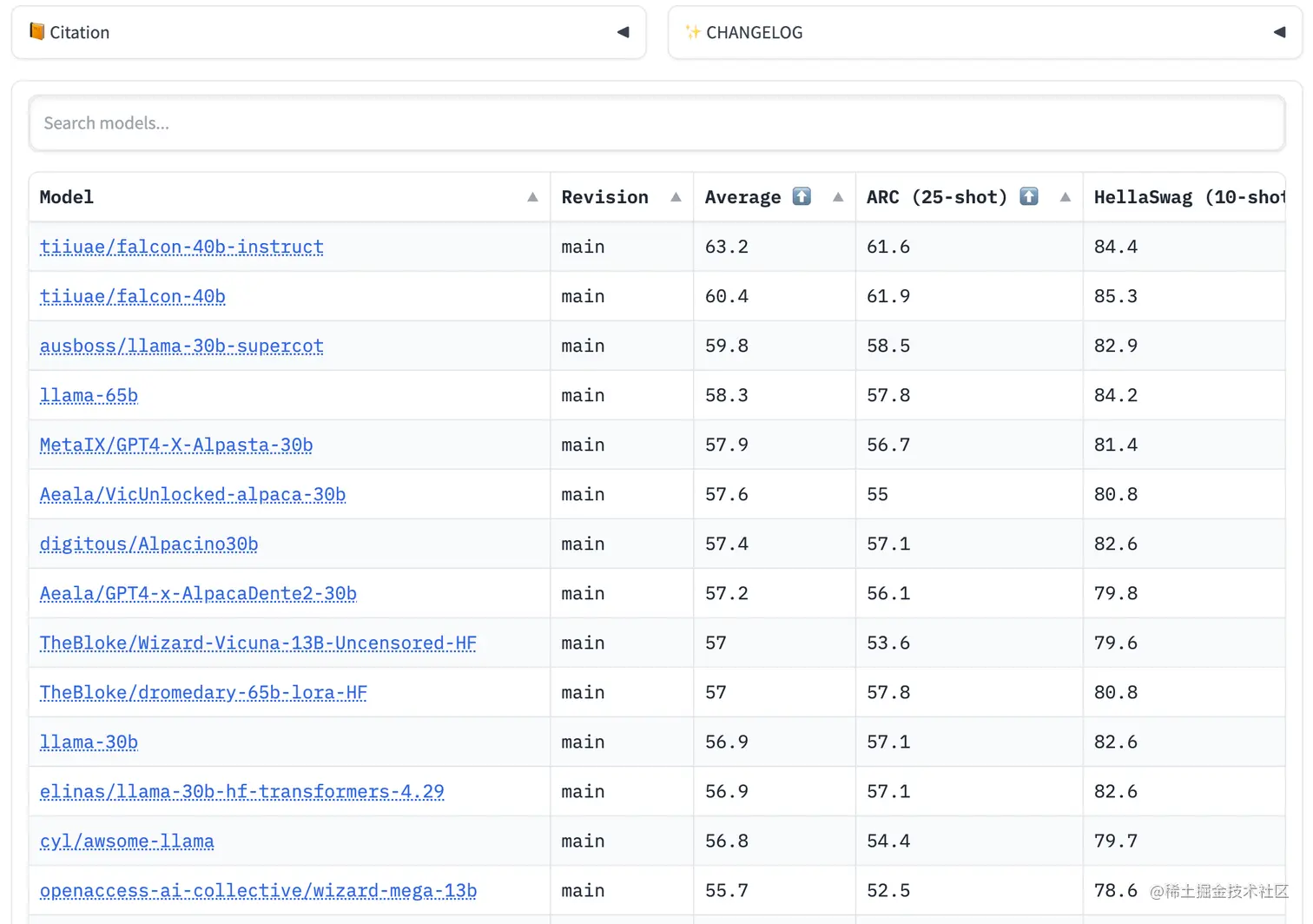The image size is (1313, 924).
Task: Open tiiuae/falcon-40b model link
Action: pyautogui.click(x=133, y=296)
